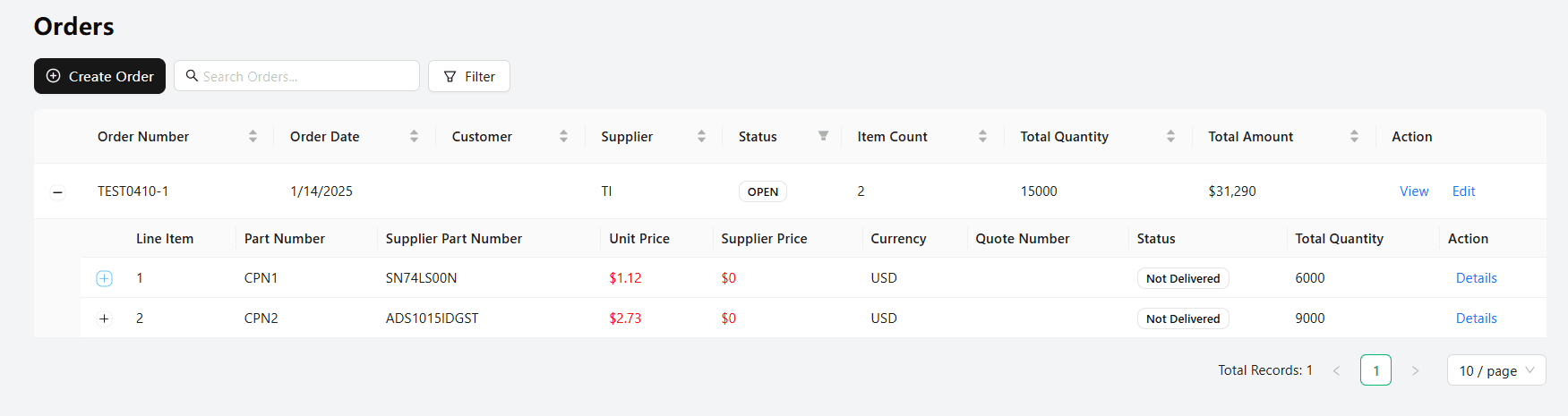Open Details for part CPN2
The height and width of the screenshot is (416, 1568).
tap(1476, 318)
